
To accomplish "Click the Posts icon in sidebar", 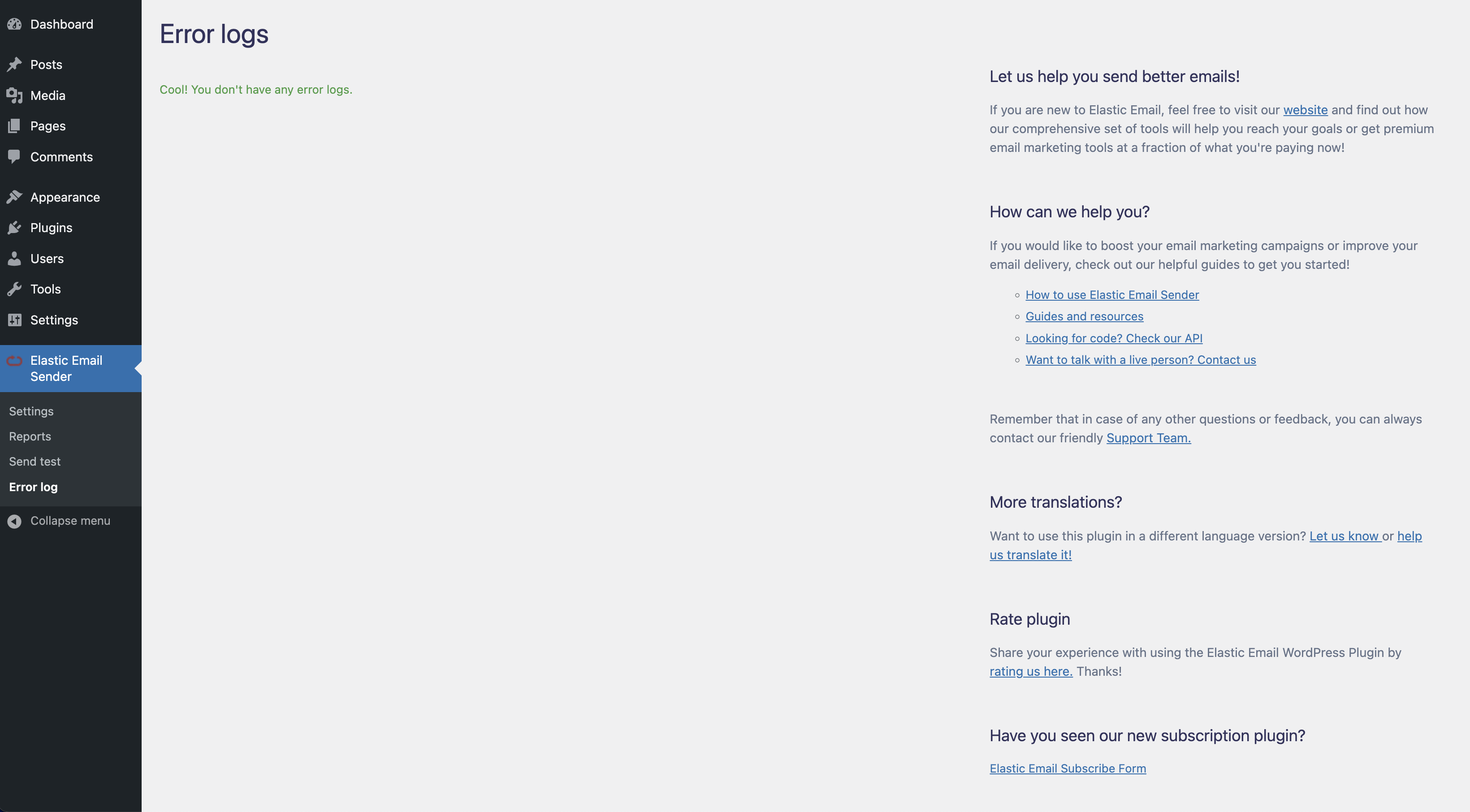I will click(x=14, y=64).
